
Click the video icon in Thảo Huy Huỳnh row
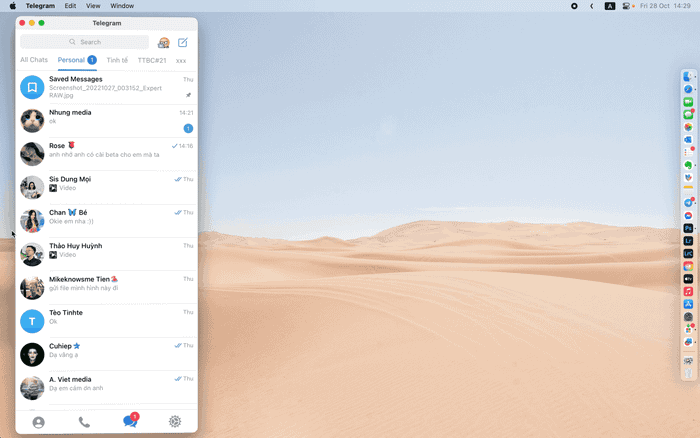53,255
